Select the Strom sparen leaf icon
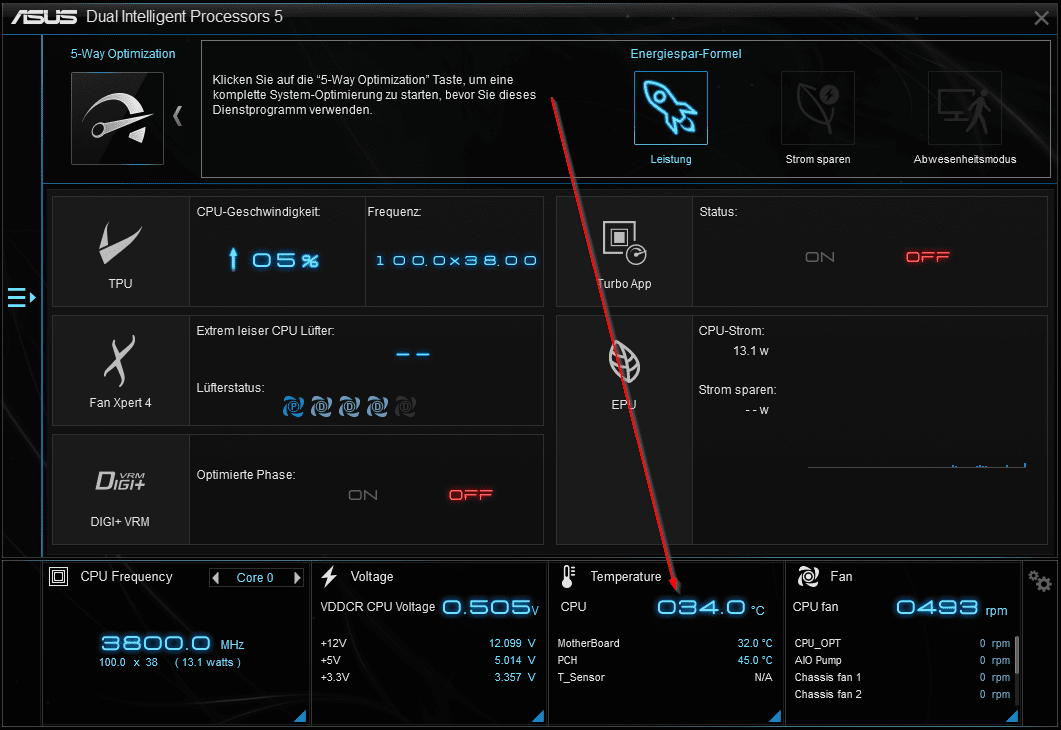 pyautogui.click(x=817, y=108)
